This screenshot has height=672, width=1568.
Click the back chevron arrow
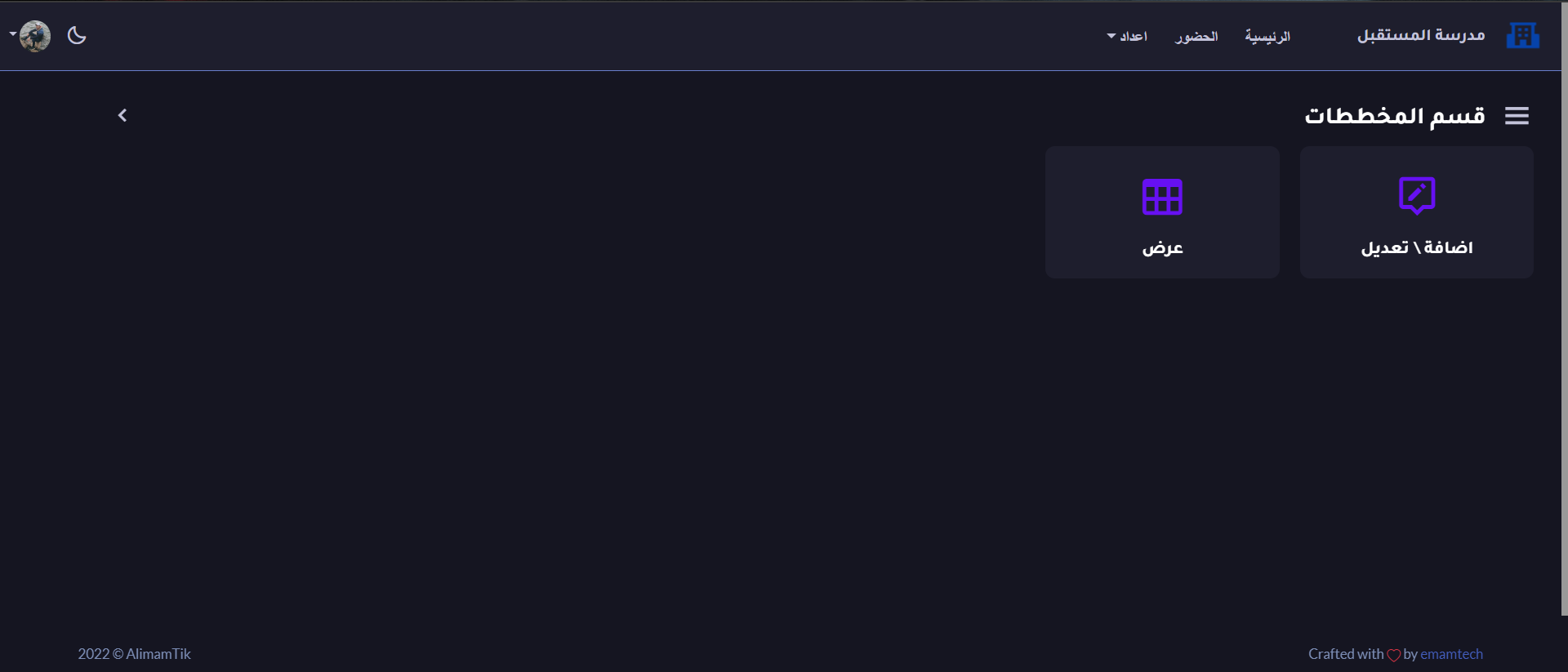tap(122, 116)
